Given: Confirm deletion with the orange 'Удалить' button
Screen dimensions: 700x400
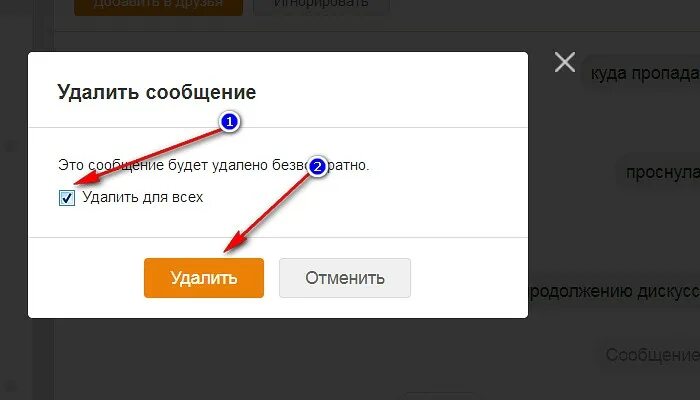Looking at the screenshot, I should coord(204,278).
